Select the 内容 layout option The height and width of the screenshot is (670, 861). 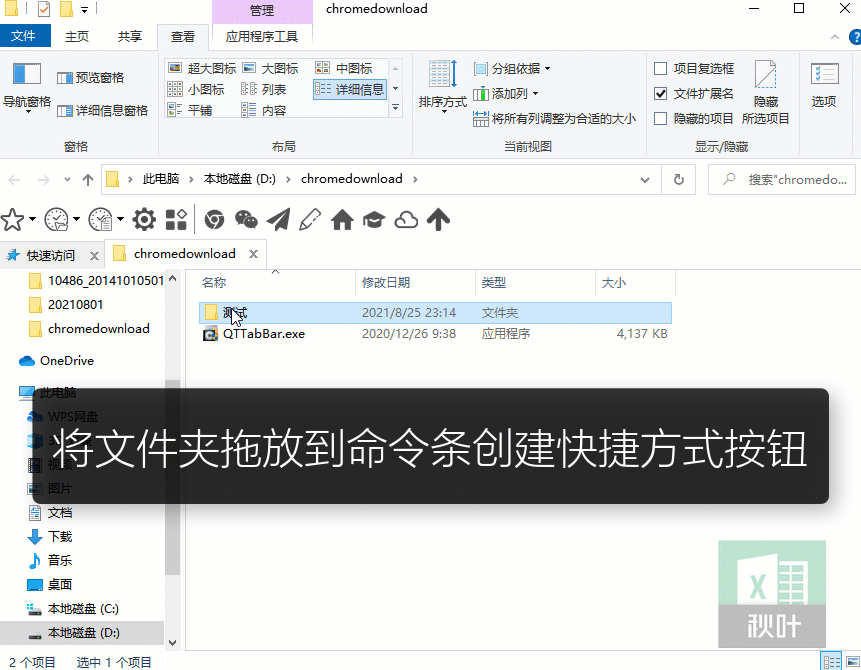pos(264,110)
